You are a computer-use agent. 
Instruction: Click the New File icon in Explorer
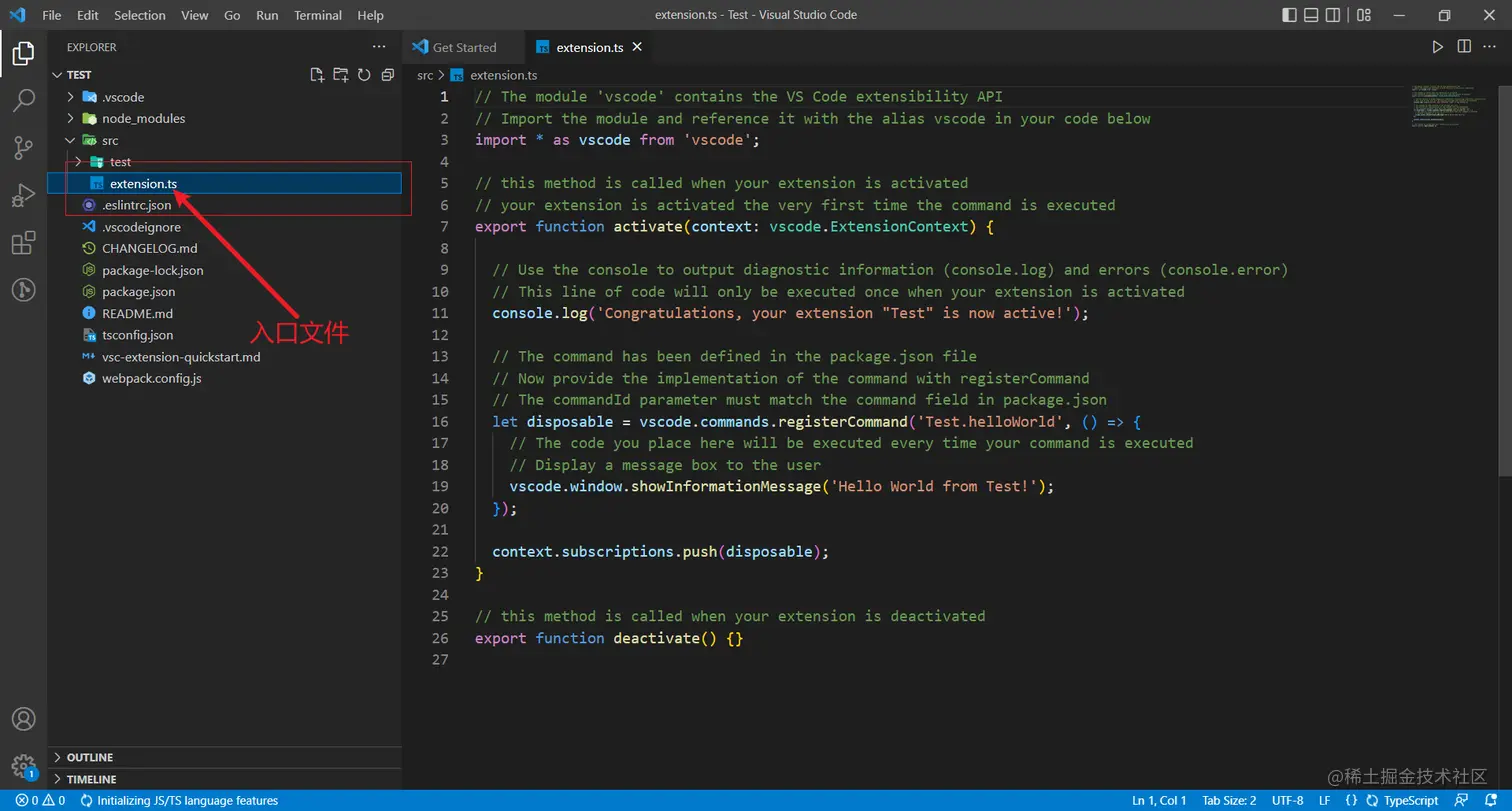tap(317, 75)
